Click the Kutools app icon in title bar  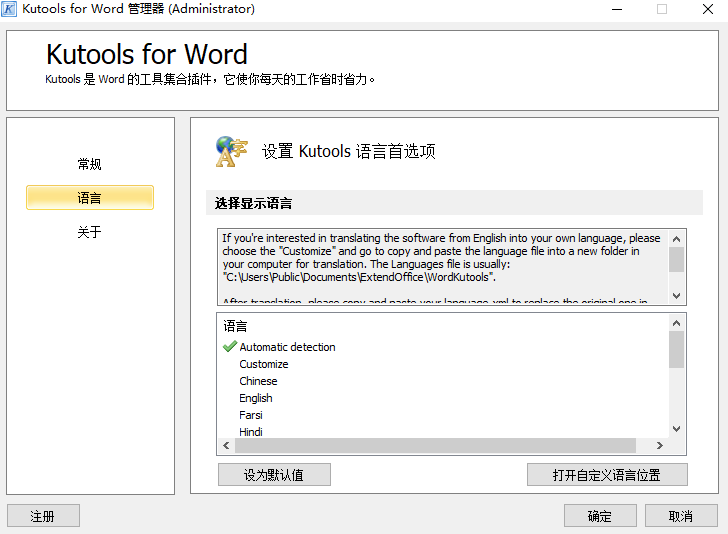pos(10,9)
